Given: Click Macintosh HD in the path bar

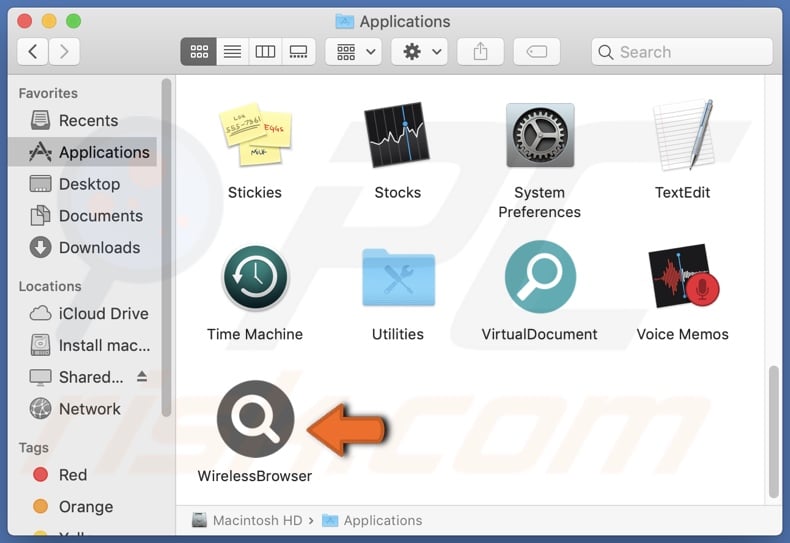Looking at the screenshot, I should (247, 520).
